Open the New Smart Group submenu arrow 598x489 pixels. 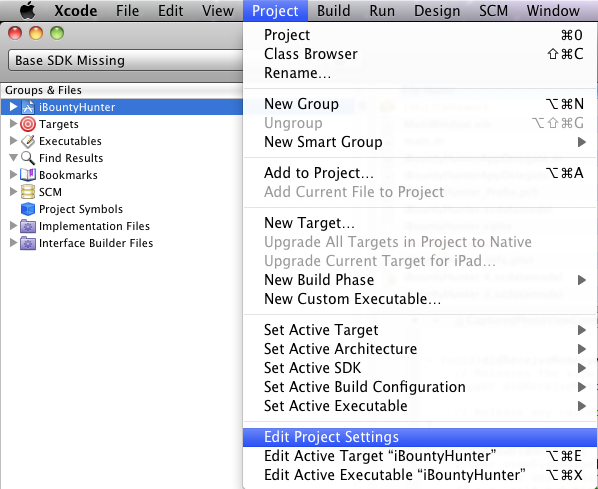click(581, 142)
